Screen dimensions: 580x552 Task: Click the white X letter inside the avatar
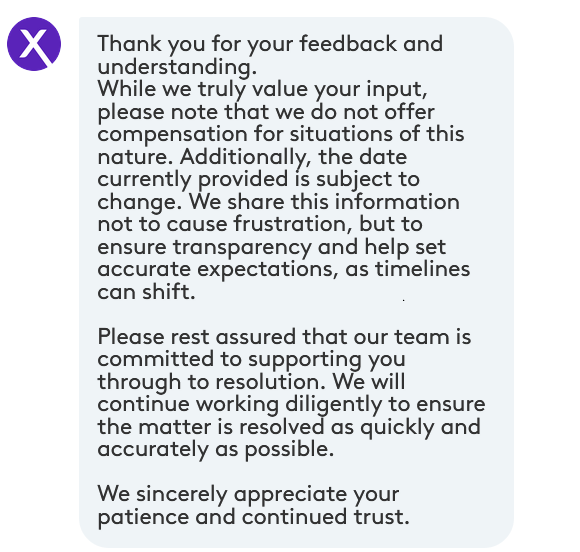pos(34,44)
